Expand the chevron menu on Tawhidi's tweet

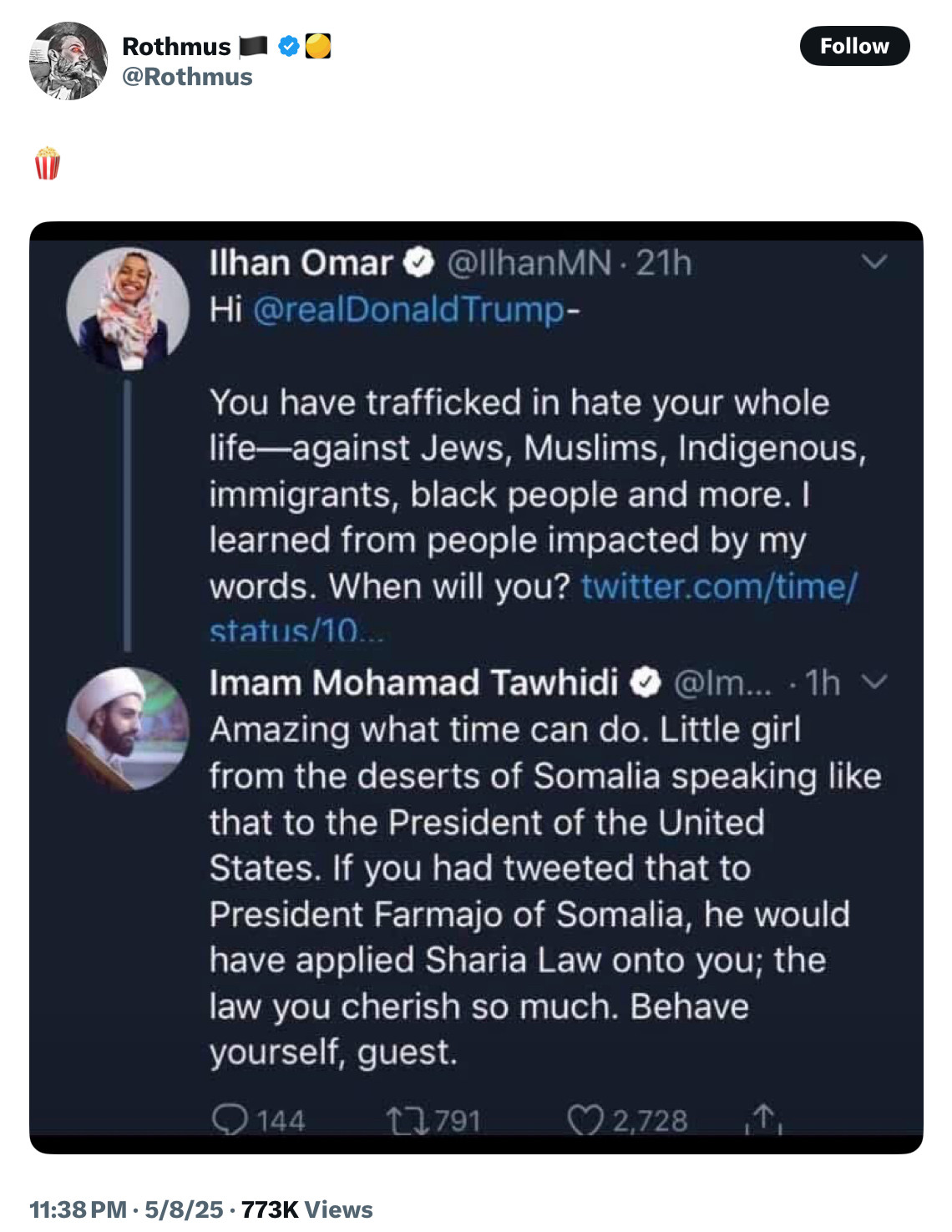point(874,682)
